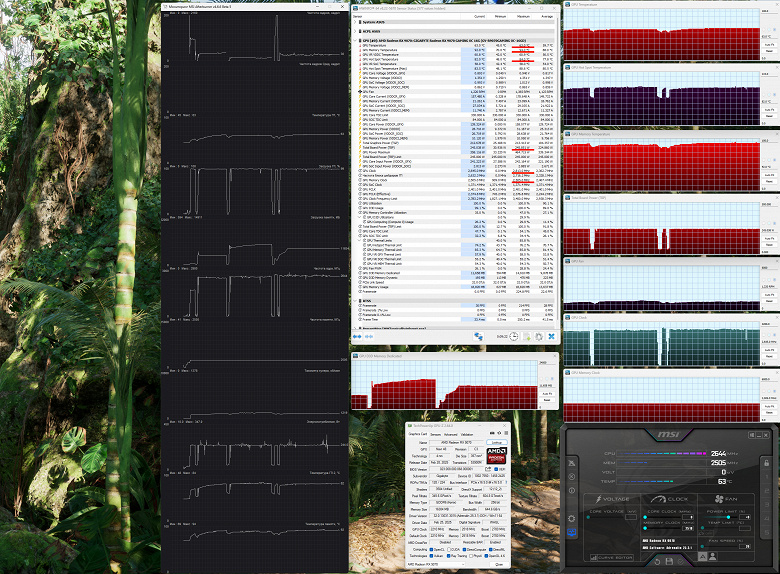
Task: Click HWiNFO network remote sensors icon
Action: tap(478, 336)
